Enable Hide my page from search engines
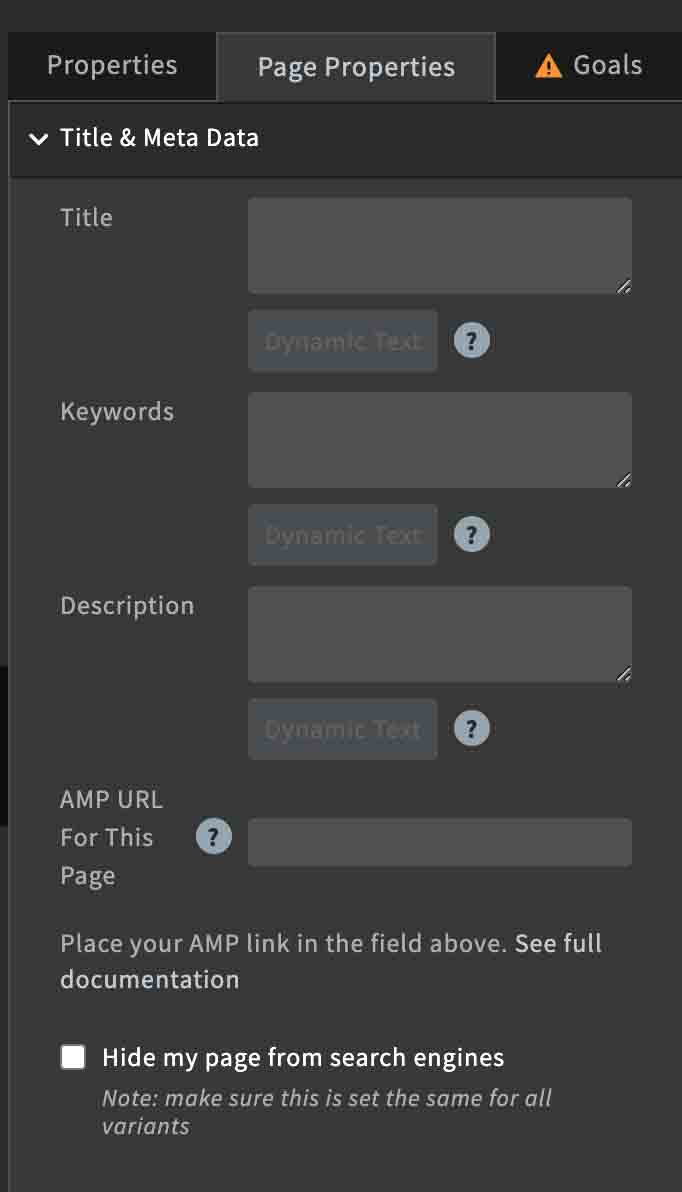Screen dimensions: 682x1192 point(73,1057)
